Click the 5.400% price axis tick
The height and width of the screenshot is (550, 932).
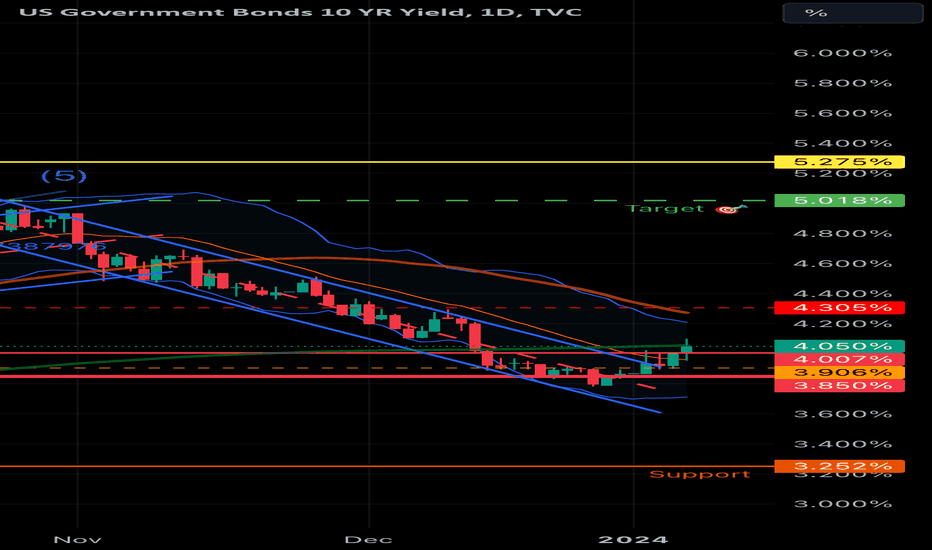[843, 143]
